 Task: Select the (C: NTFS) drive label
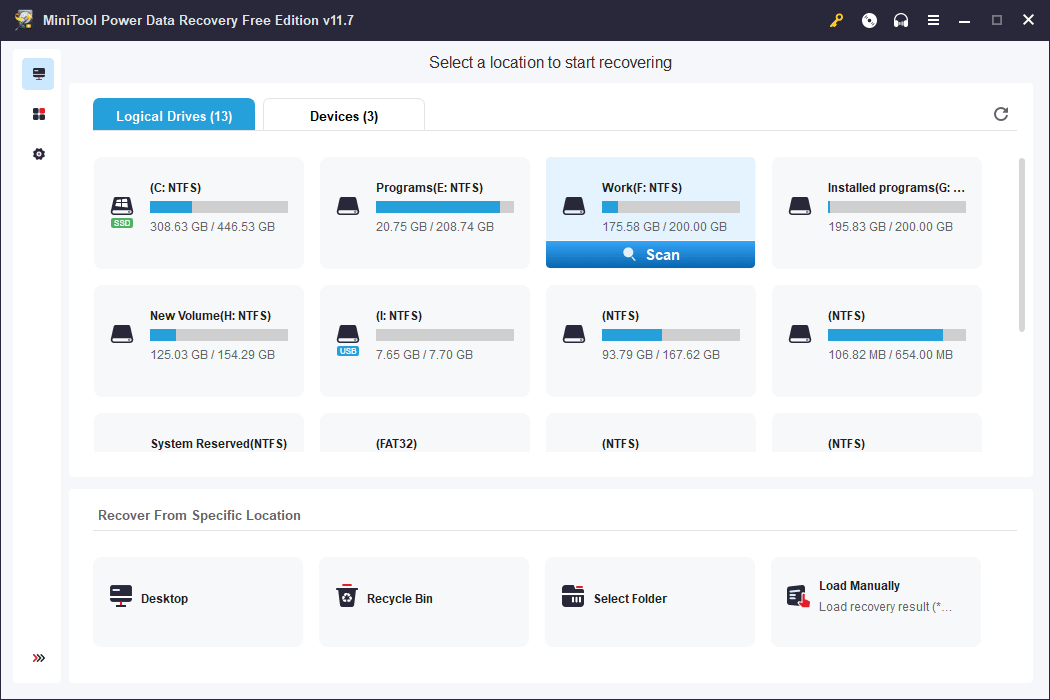point(175,188)
